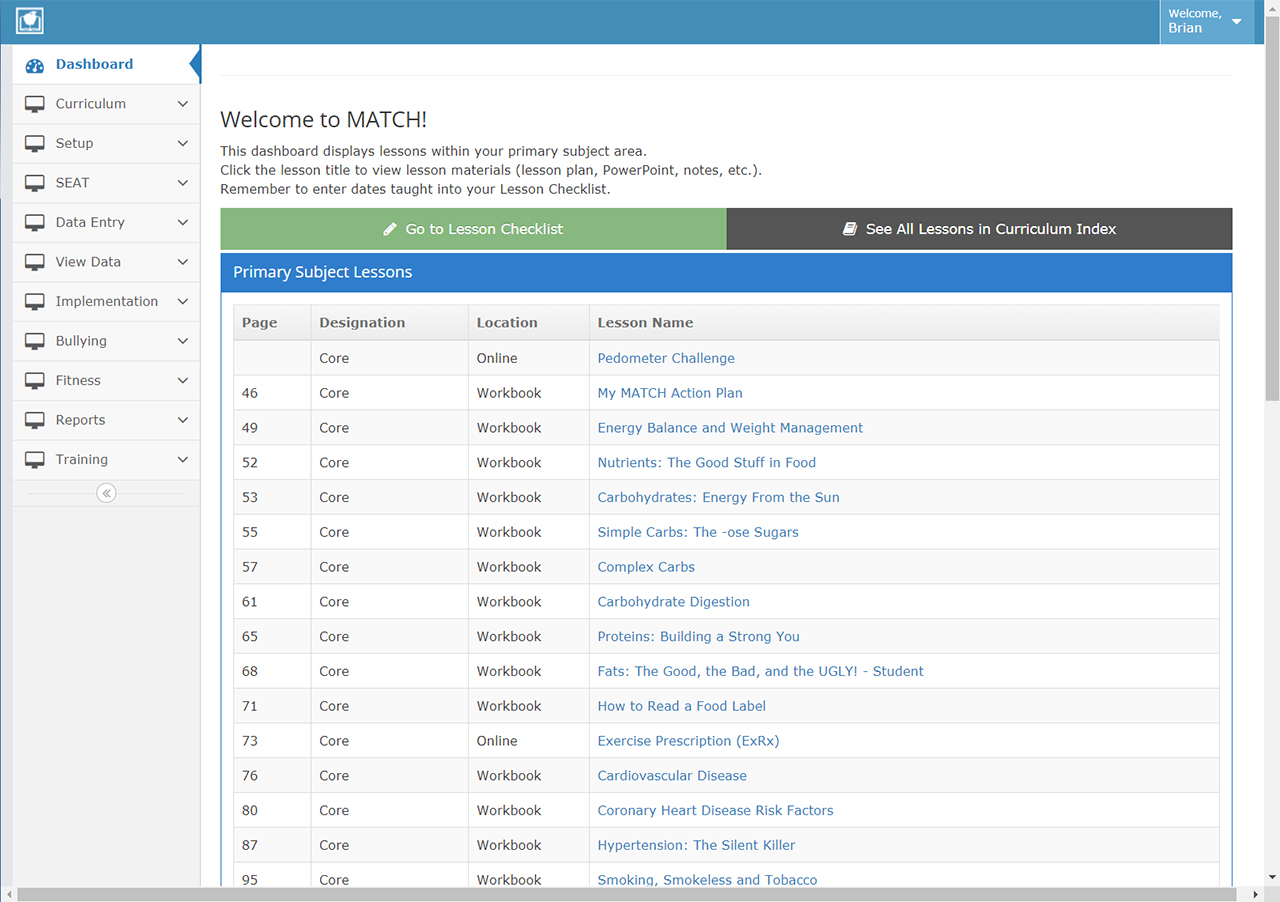Collapse the sidebar with double-chevron icon
Screen dimensions: 1280x902
click(106, 493)
